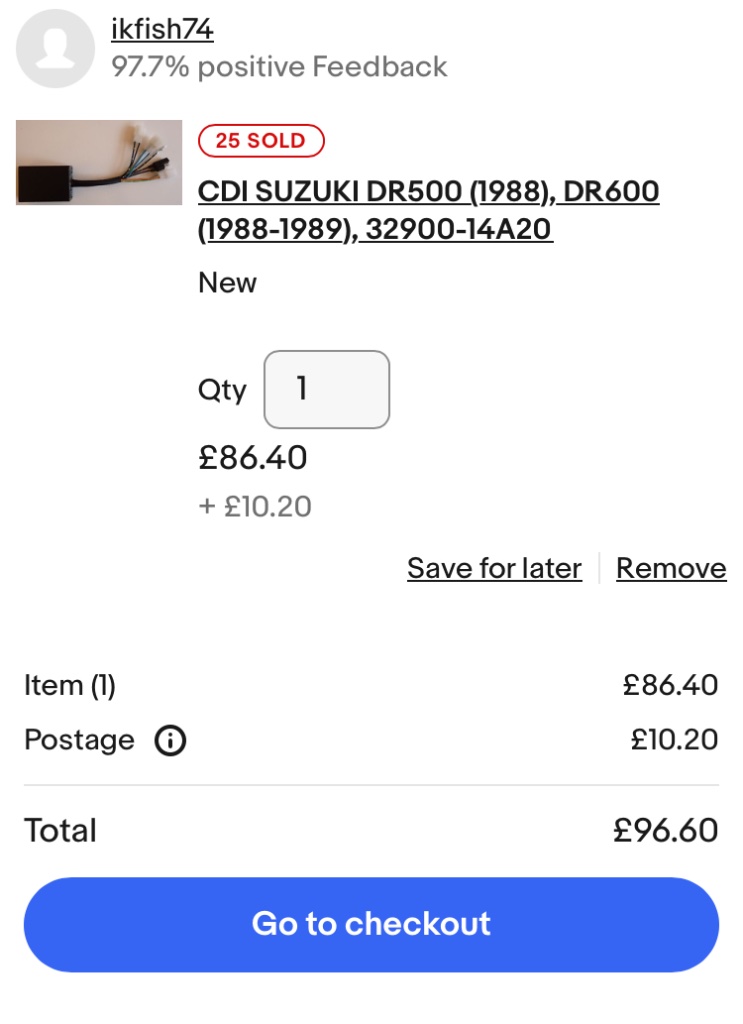Click the Total label in the summary
The width and height of the screenshot is (743, 1024).
point(60,831)
